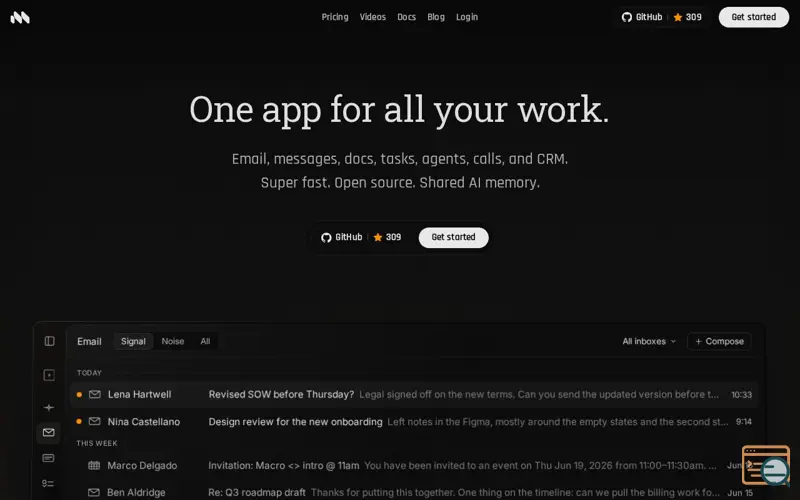Viewport: 800px width, 500px height.
Task: Click the browser search widget icon at bottom right
Action: tap(766, 465)
